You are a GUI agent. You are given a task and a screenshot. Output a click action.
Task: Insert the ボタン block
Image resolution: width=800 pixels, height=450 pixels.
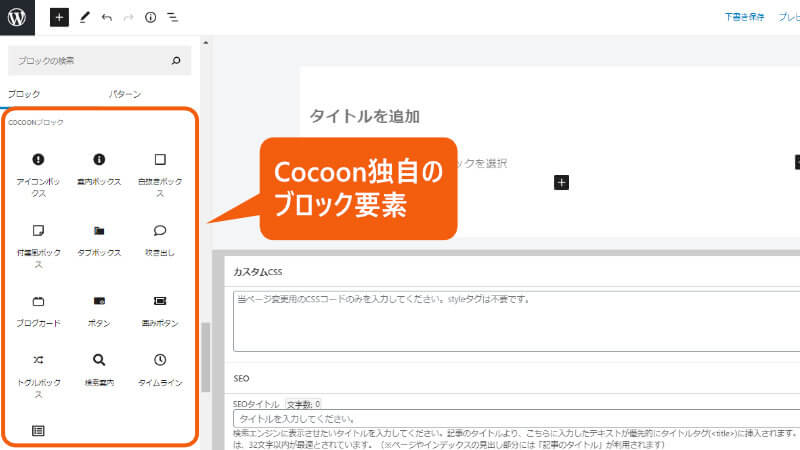point(99,311)
